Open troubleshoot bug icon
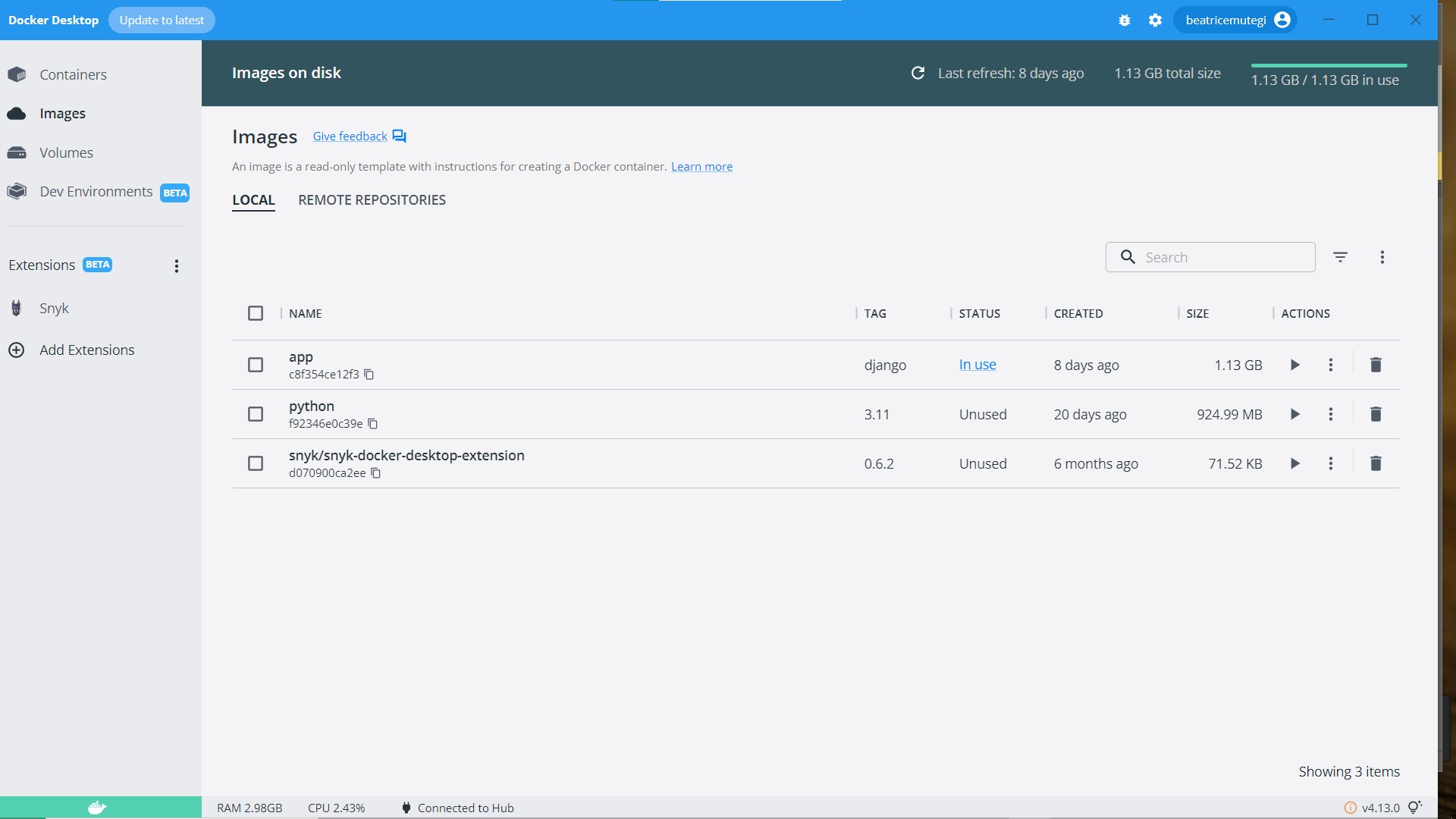Viewport: 1456px width, 819px height. point(1125,20)
